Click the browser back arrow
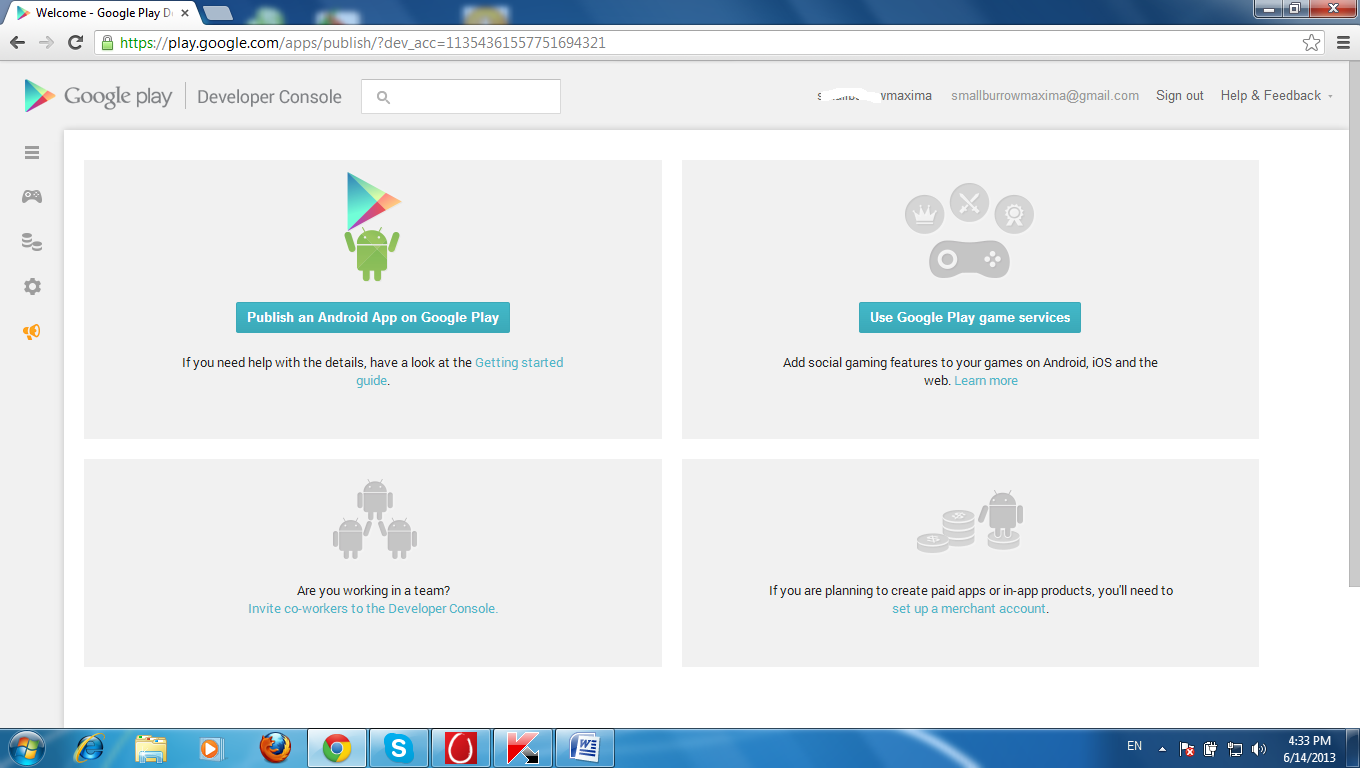The image size is (1360, 768). click(17, 43)
